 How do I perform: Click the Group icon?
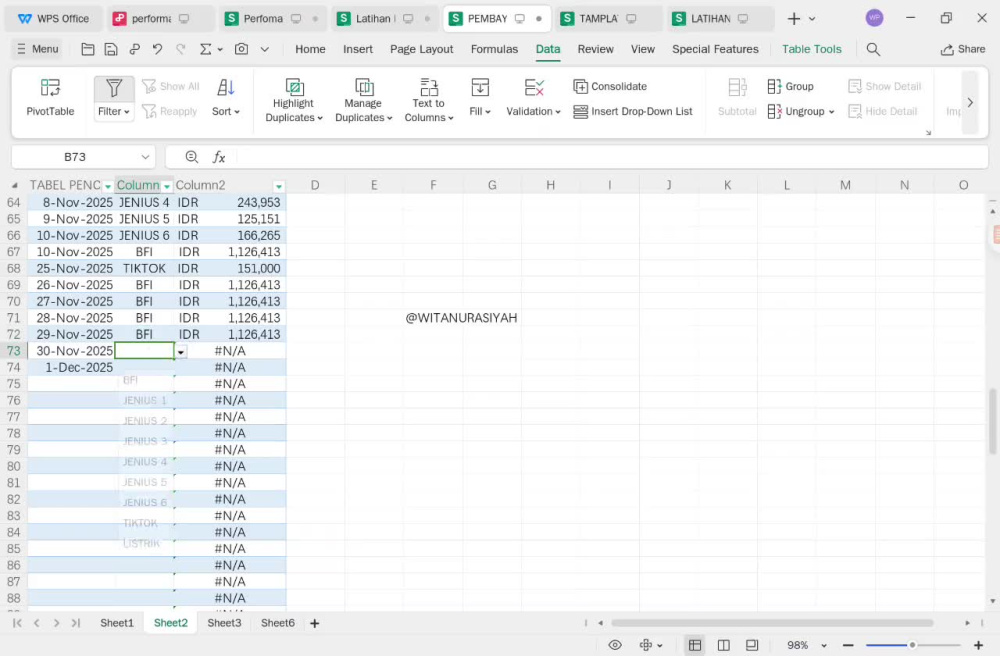(x=774, y=86)
